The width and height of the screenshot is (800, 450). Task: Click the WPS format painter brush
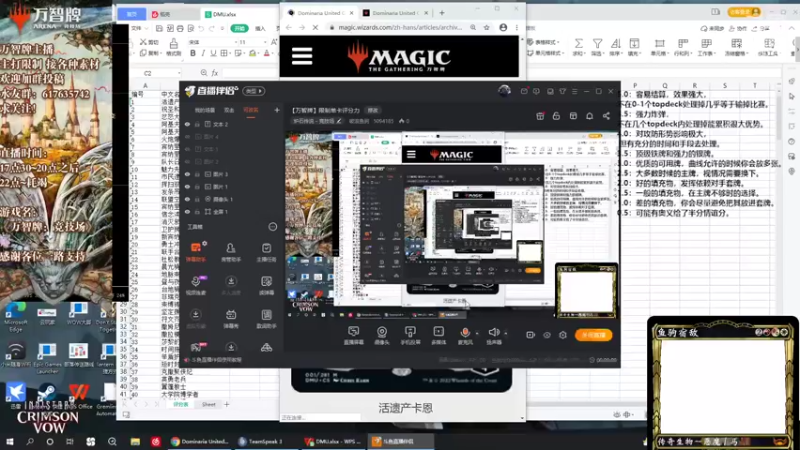tap(173, 46)
